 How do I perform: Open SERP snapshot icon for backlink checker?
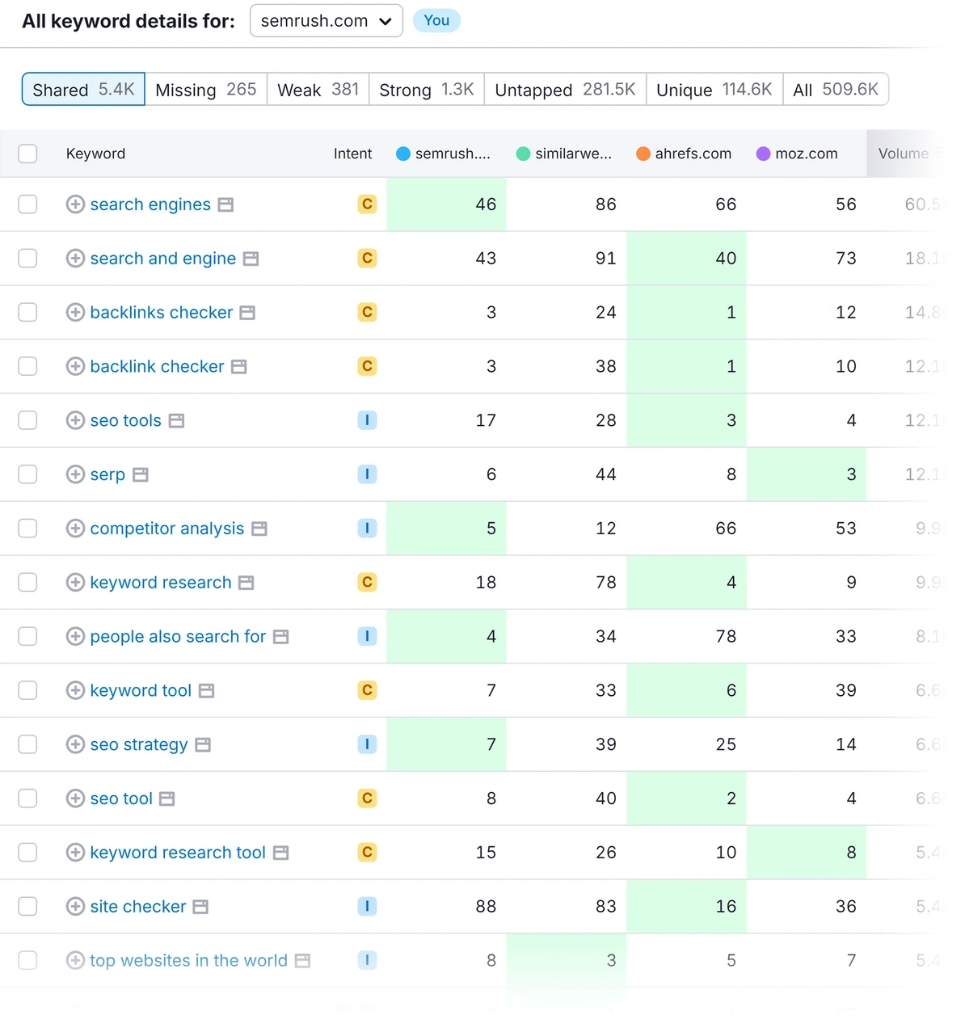tap(239, 367)
